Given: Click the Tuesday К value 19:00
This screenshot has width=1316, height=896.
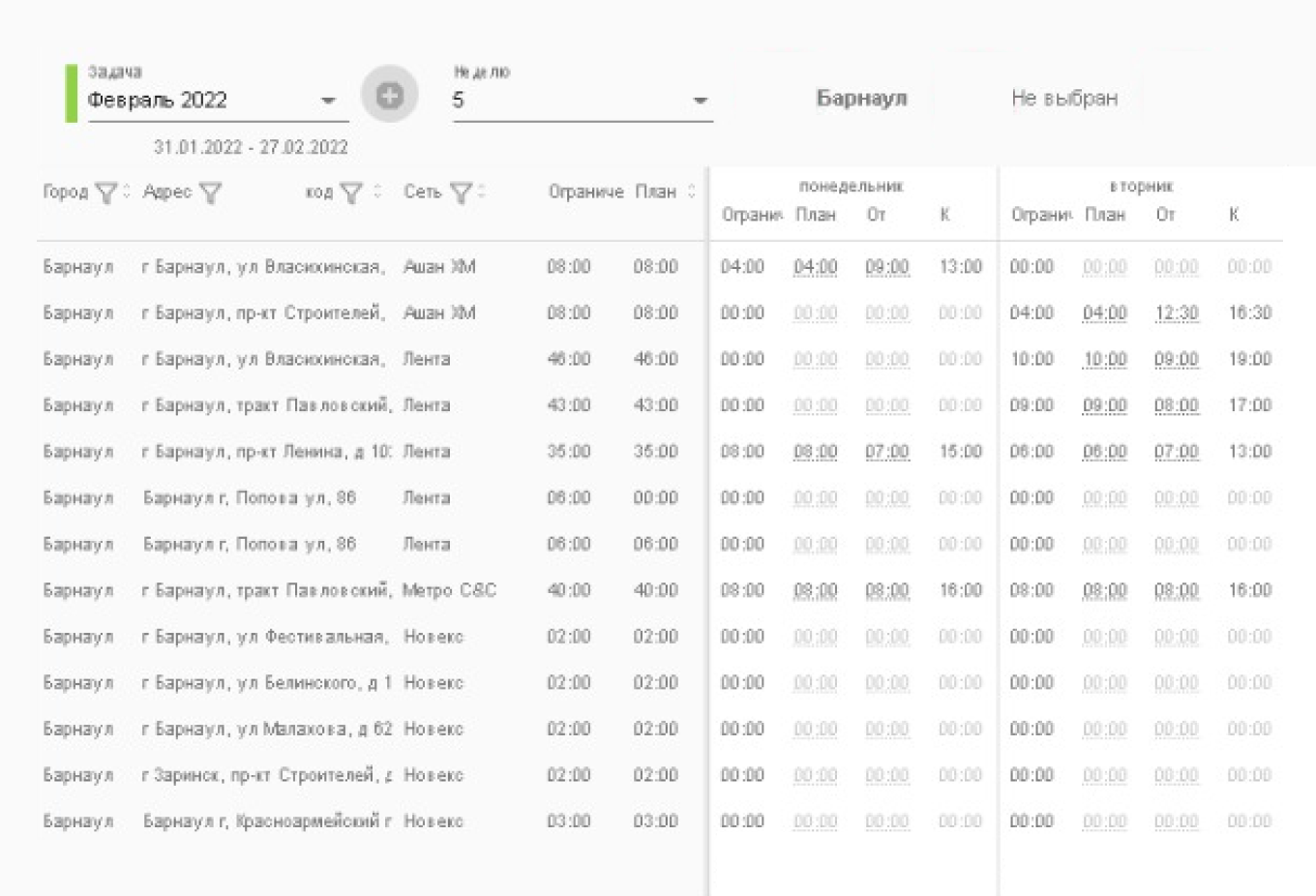Looking at the screenshot, I should click(1249, 359).
